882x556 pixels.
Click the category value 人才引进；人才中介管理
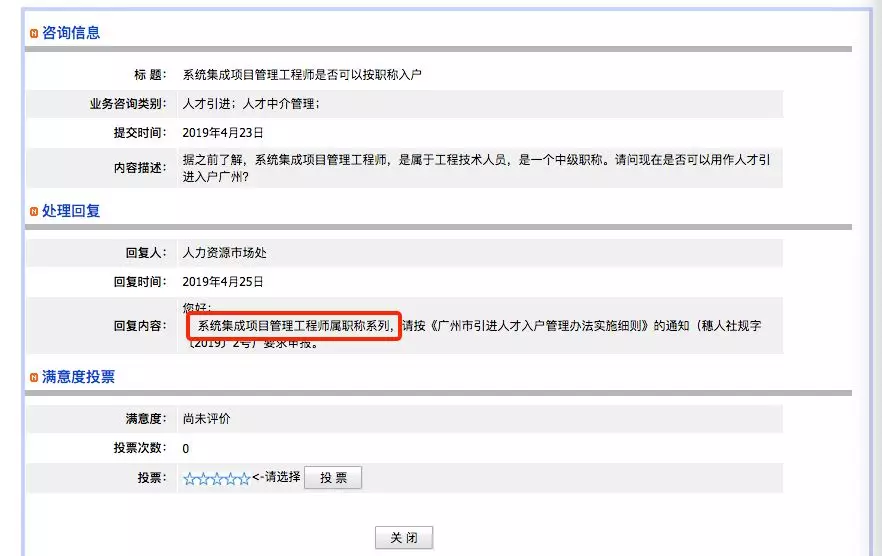coord(251,104)
